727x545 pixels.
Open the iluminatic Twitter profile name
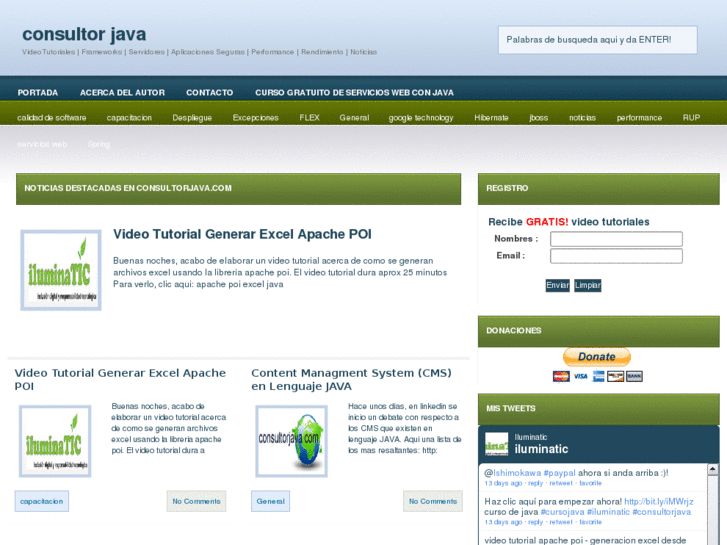[542, 449]
